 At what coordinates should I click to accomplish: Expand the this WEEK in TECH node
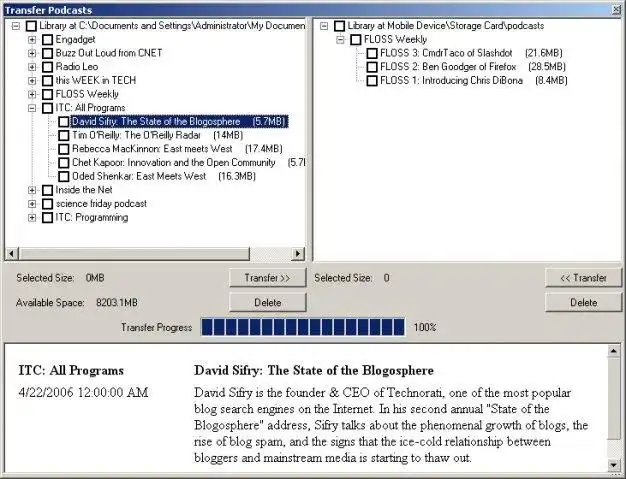pos(32,81)
